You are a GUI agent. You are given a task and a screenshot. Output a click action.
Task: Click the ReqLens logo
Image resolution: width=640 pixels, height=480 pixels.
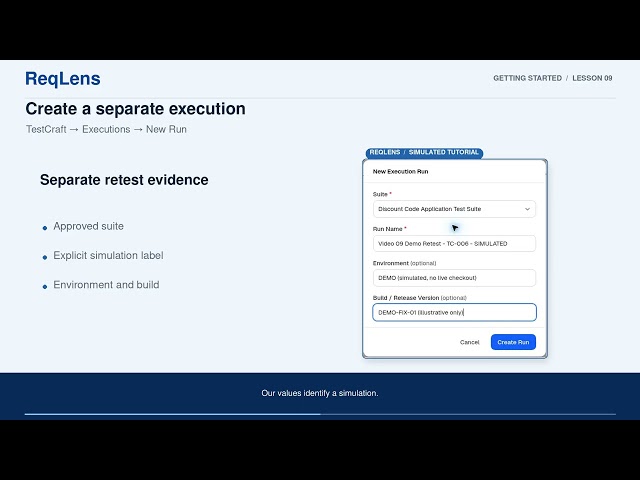[63, 79]
